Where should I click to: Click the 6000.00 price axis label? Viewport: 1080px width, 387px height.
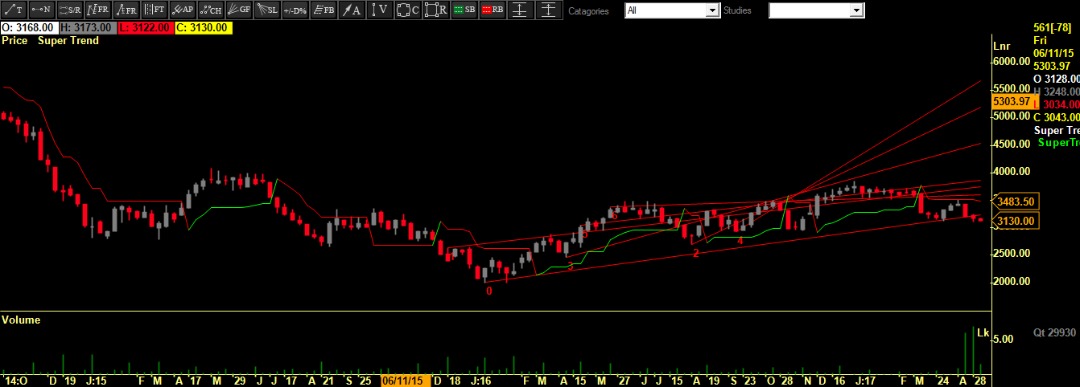(x=1011, y=62)
